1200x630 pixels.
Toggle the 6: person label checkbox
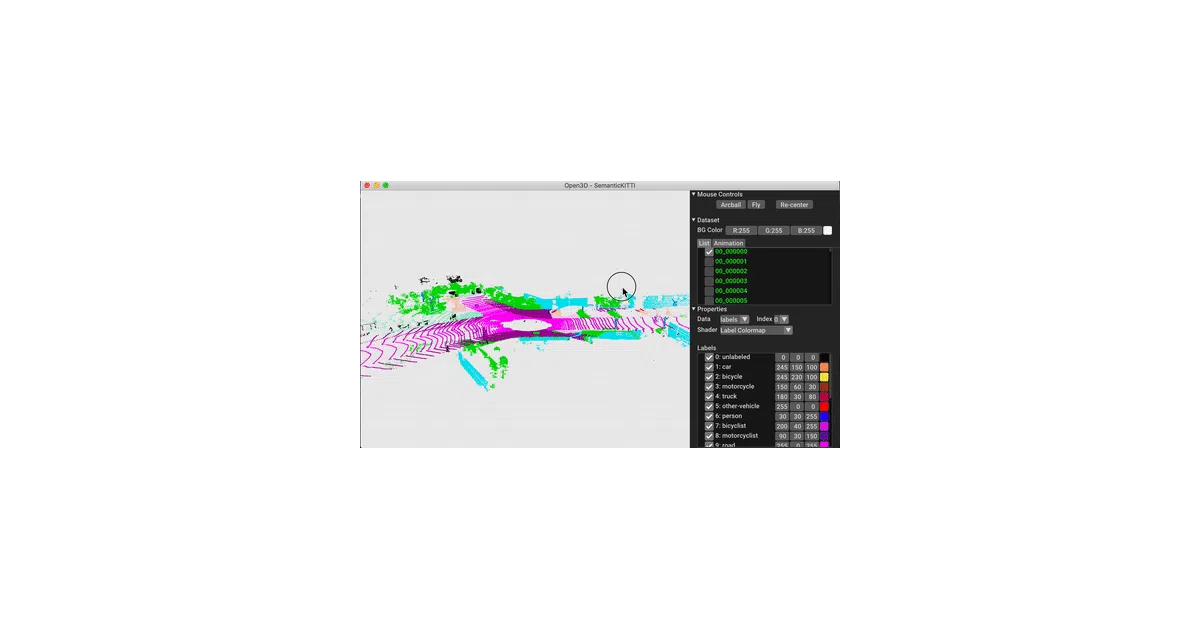click(x=709, y=416)
